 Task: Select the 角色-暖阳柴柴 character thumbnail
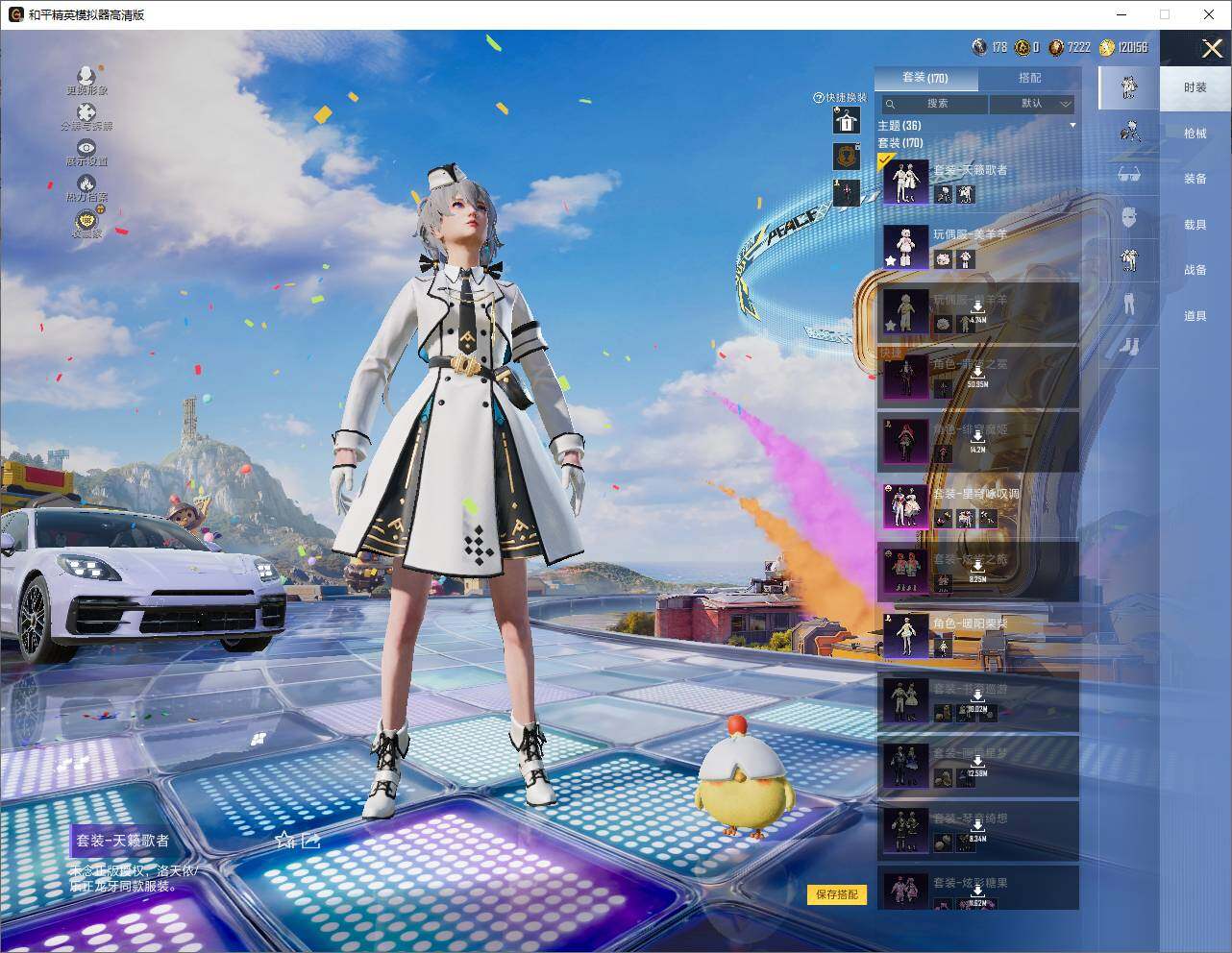click(905, 635)
